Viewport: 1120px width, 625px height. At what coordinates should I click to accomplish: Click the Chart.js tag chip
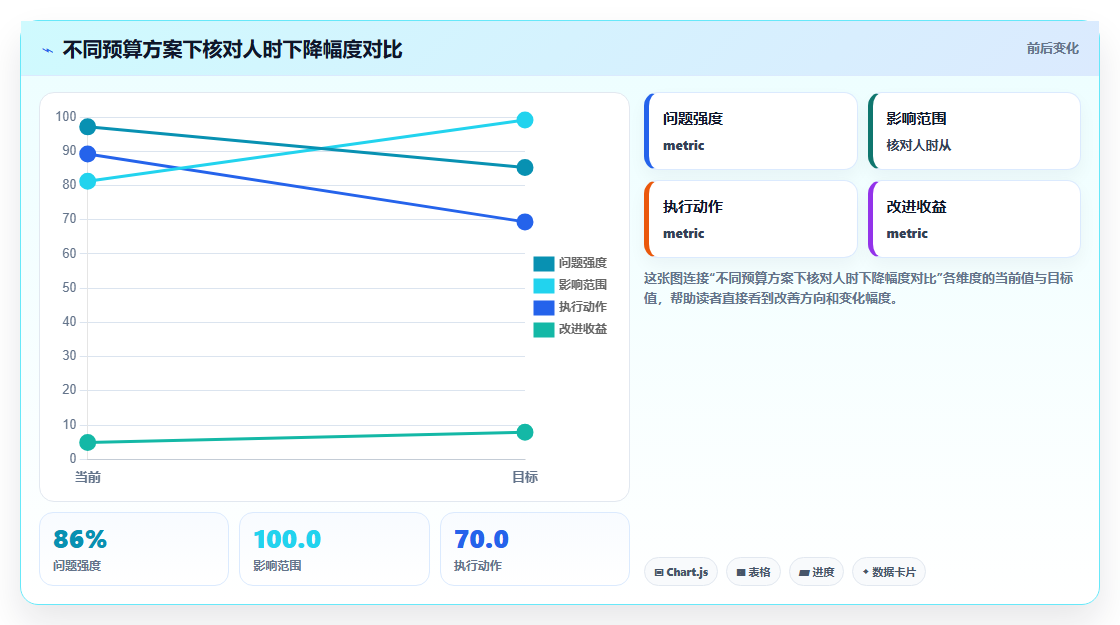681,572
